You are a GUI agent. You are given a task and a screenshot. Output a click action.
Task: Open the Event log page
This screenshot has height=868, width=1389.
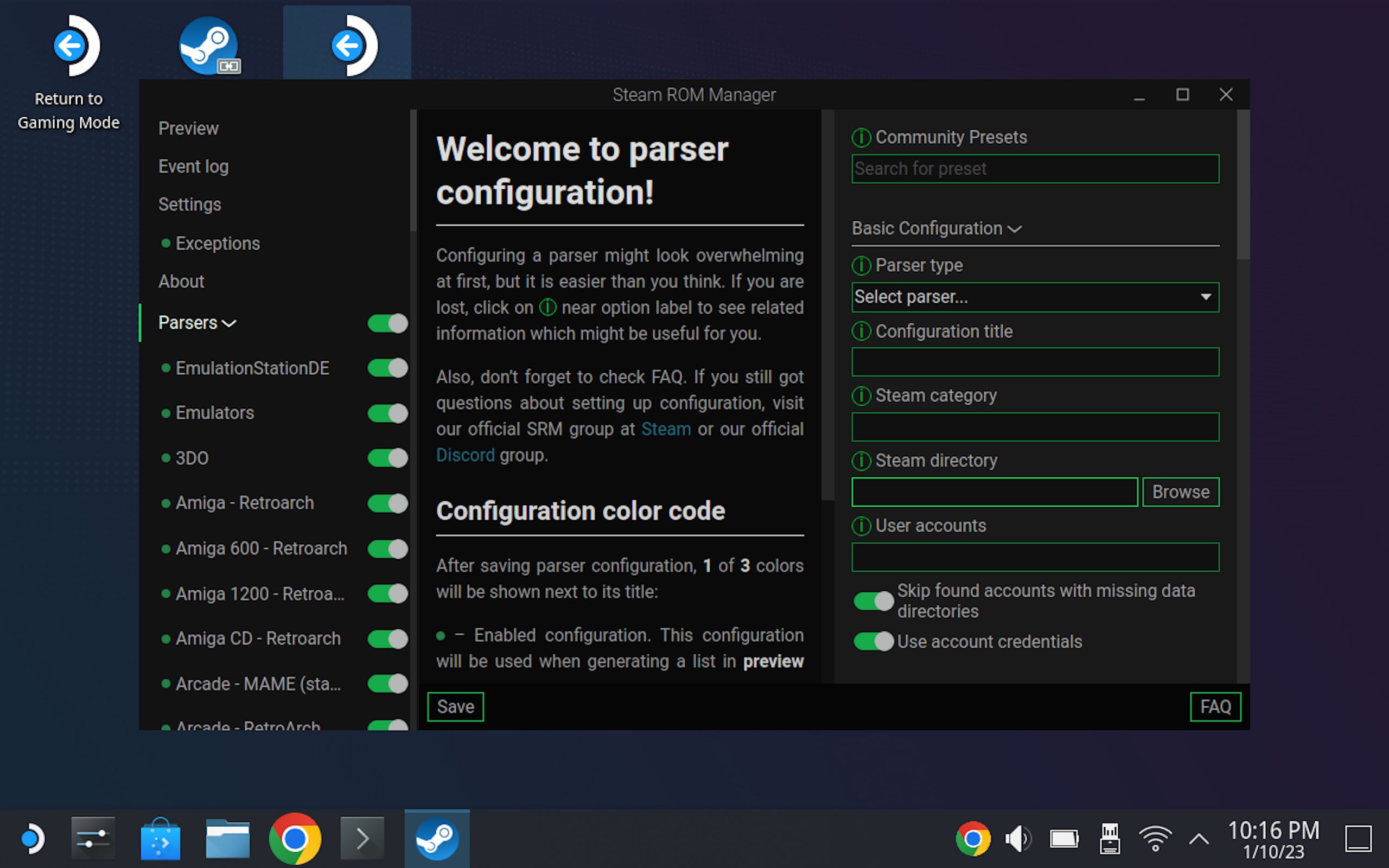coord(193,167)
